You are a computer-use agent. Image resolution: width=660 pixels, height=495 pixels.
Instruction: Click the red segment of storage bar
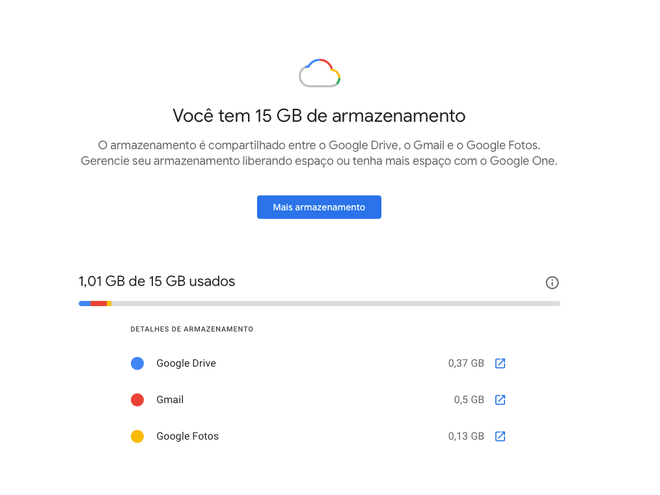pos(98,303)
